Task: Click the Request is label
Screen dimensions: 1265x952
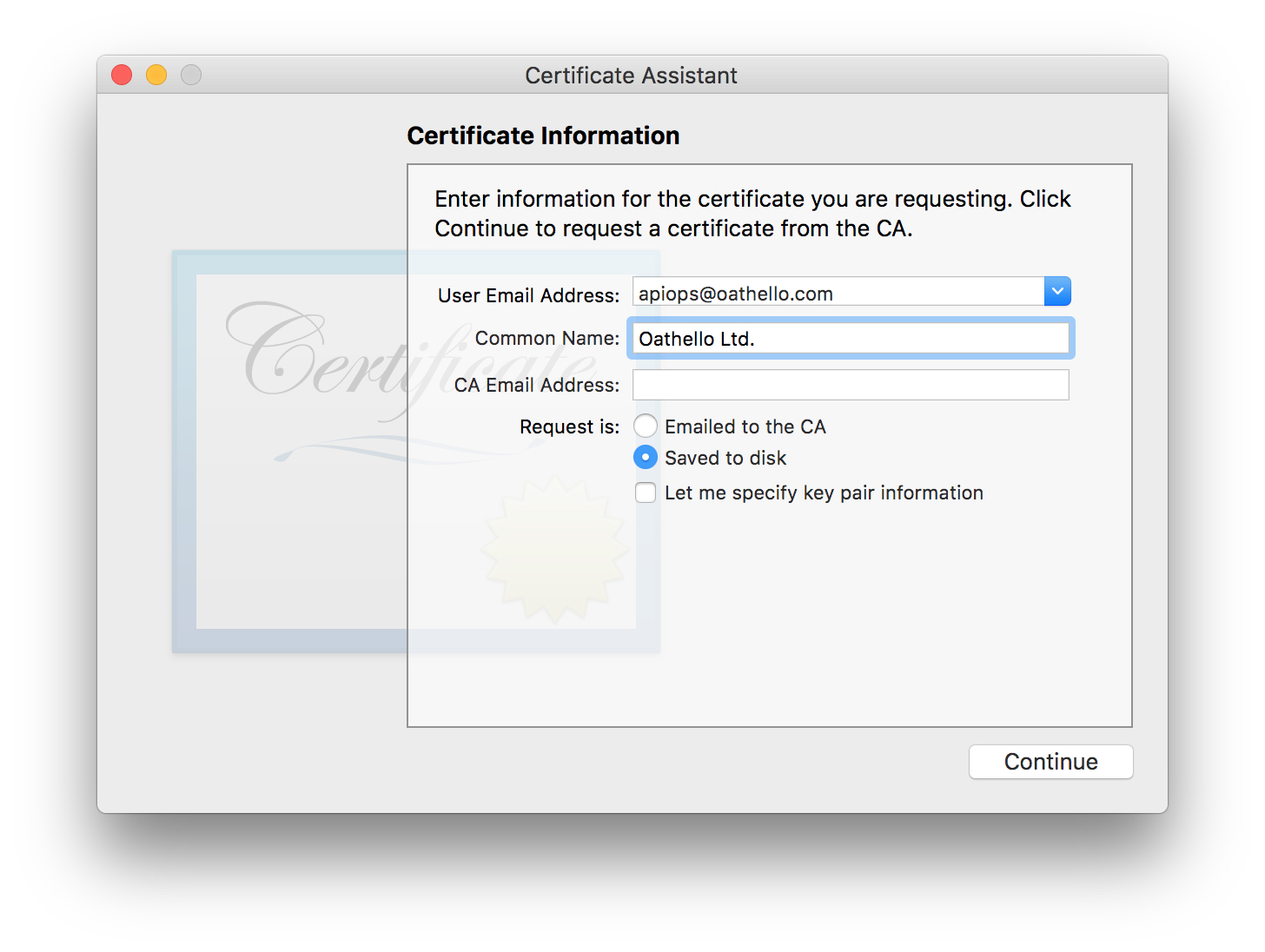Action: [569, 426]
